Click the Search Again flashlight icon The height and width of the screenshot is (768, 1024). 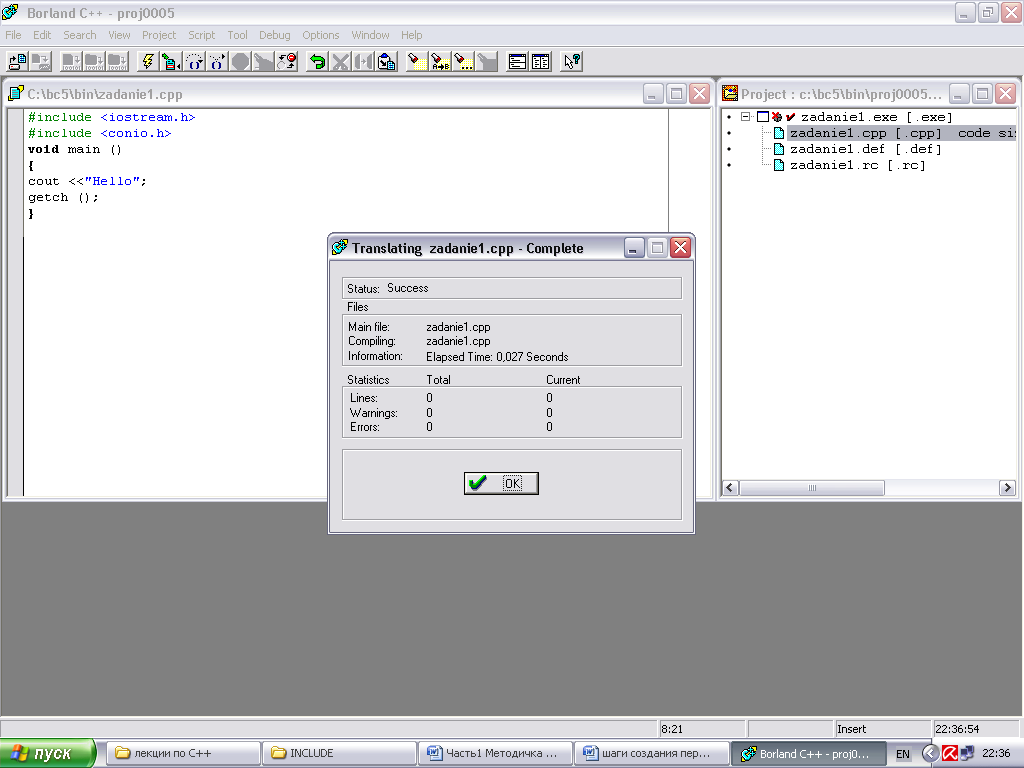tap(463, 61)
